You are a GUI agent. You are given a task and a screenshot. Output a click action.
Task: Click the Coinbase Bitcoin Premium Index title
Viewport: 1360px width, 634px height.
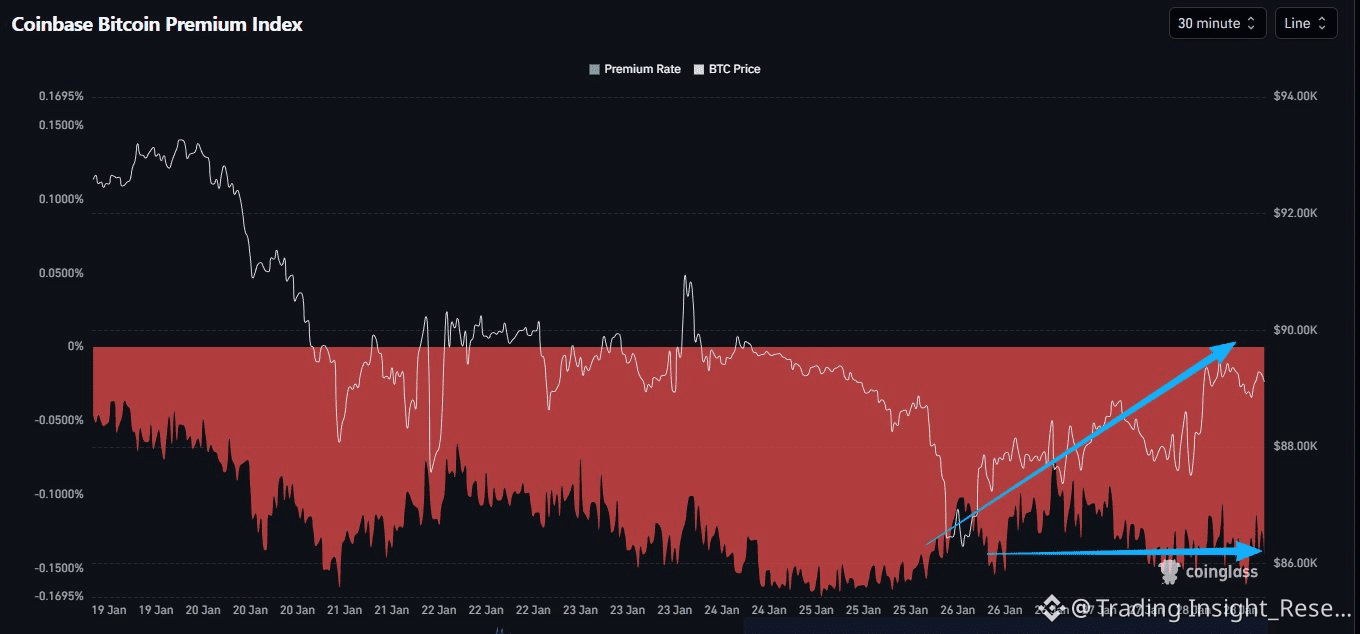[x=157, y=24]
